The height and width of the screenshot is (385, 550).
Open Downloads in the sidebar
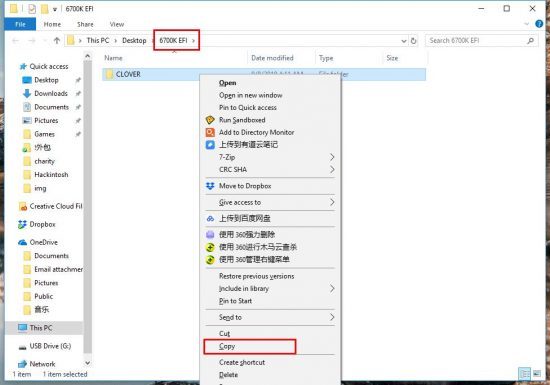pos(51,93)
